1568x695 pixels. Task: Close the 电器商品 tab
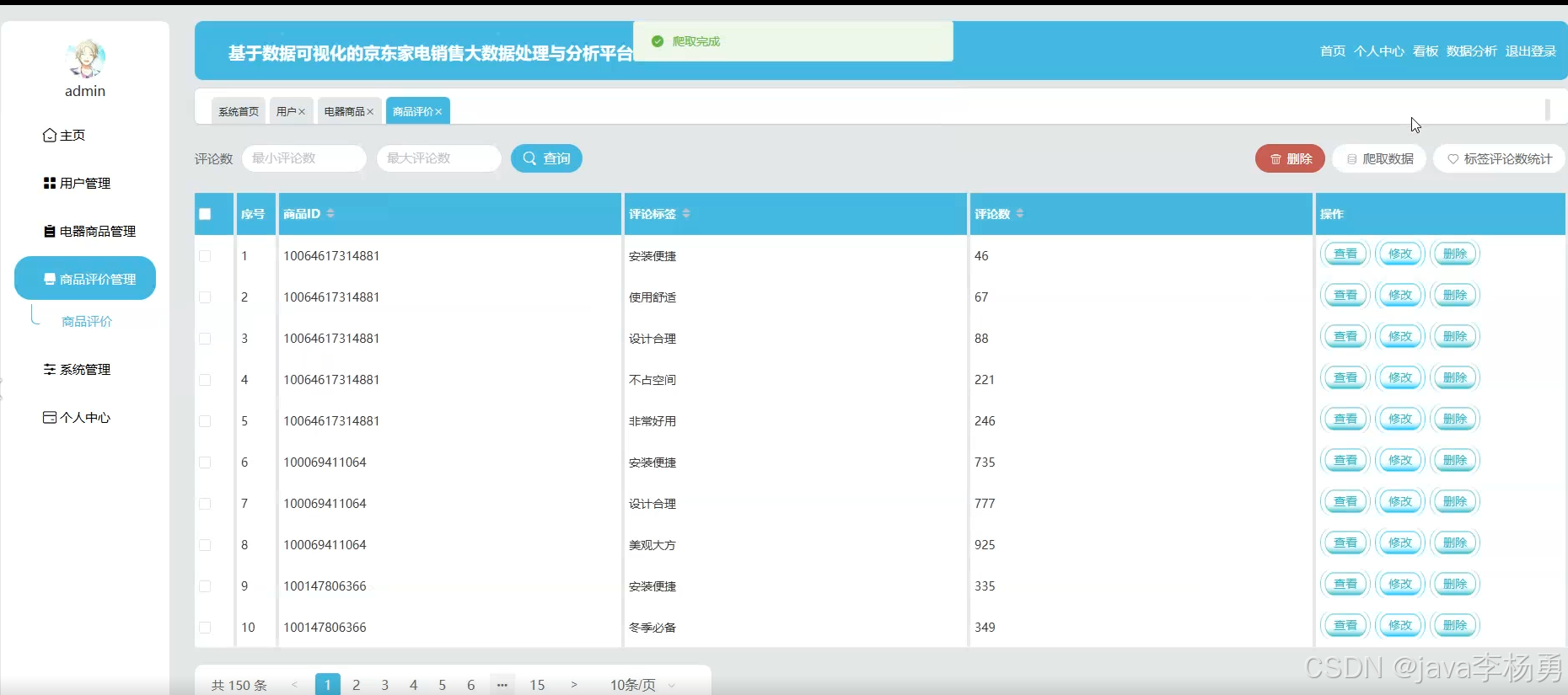(370, 111)
